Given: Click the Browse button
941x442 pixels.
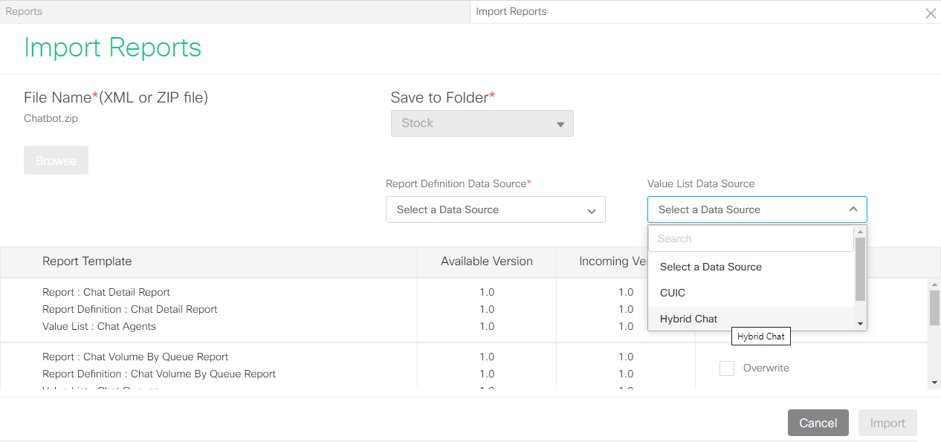Looking at the screenshot, I should pyautogui.click(x=56, y=160).
